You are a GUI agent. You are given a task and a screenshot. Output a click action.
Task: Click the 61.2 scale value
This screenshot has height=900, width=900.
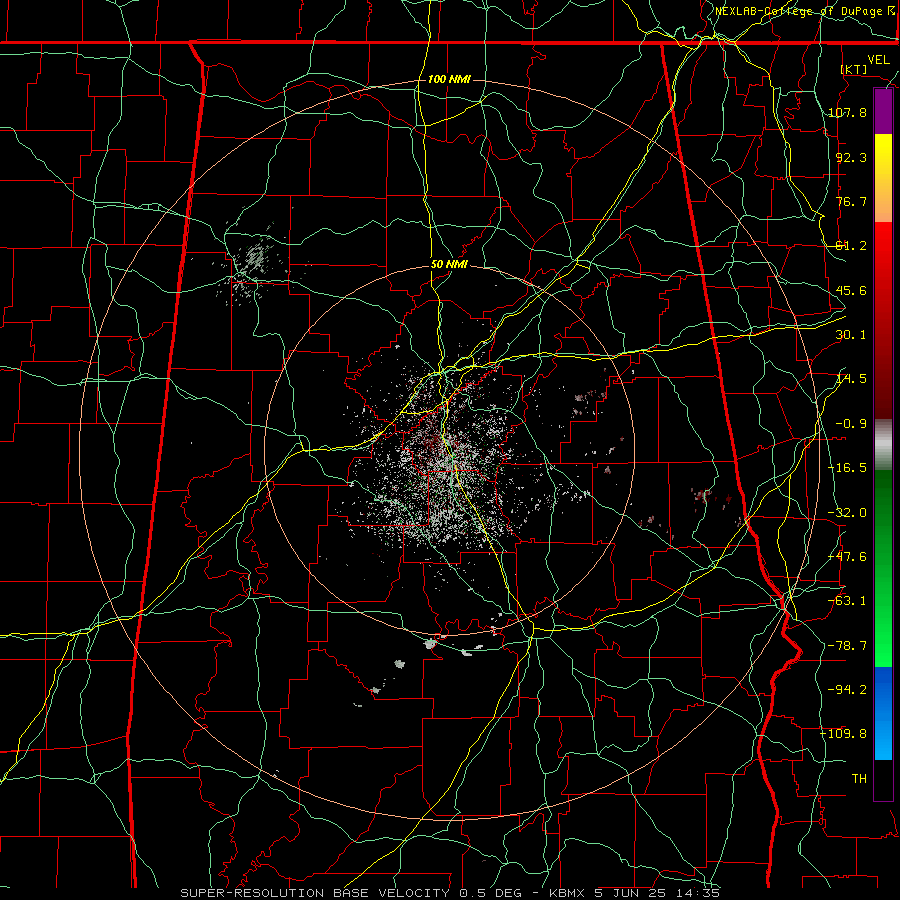[x=851, y=246]
